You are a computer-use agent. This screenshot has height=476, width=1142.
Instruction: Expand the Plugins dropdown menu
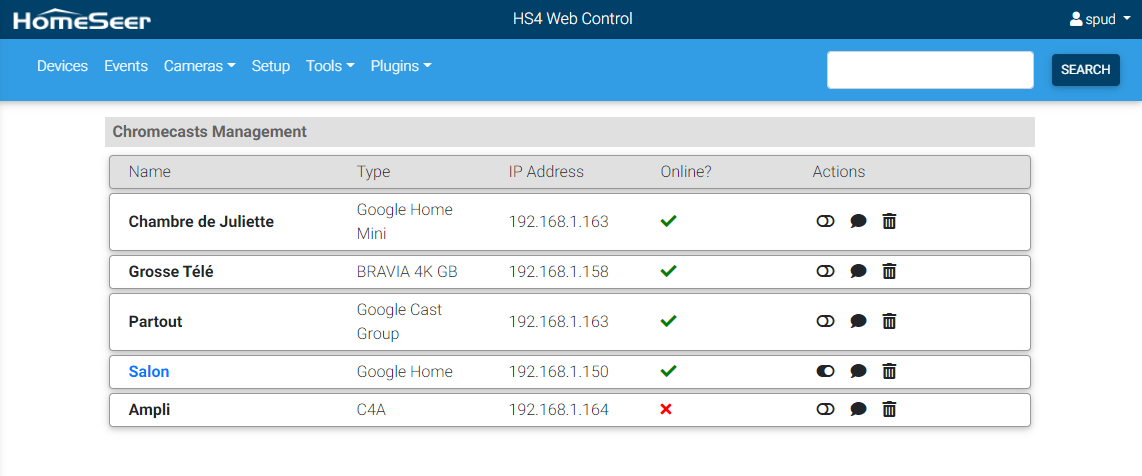(400, 66)
